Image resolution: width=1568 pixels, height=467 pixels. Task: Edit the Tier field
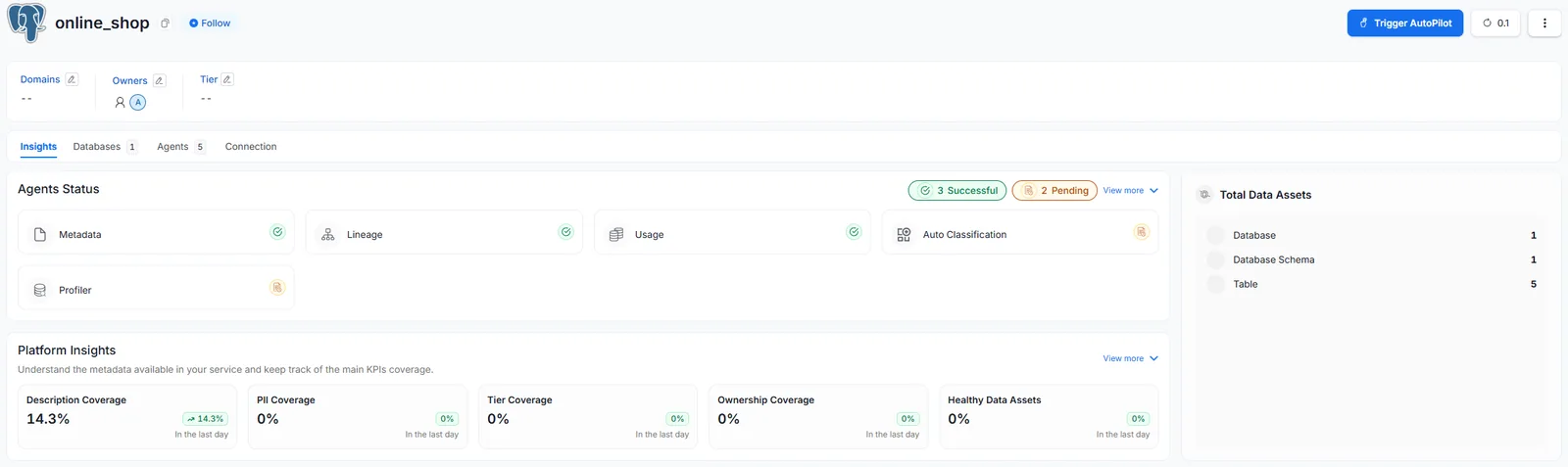click(x=227, y=79)
